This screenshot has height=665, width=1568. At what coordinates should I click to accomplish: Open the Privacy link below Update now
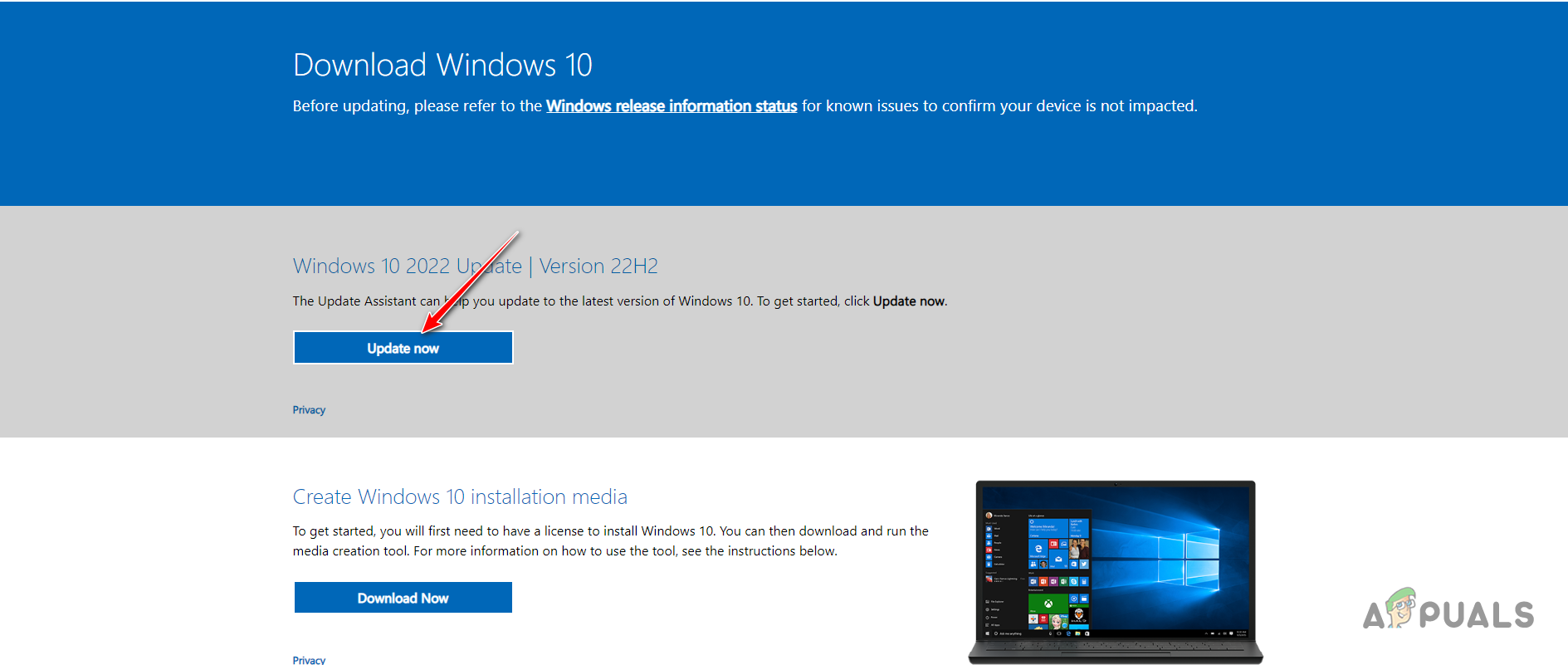pos(309,410)
